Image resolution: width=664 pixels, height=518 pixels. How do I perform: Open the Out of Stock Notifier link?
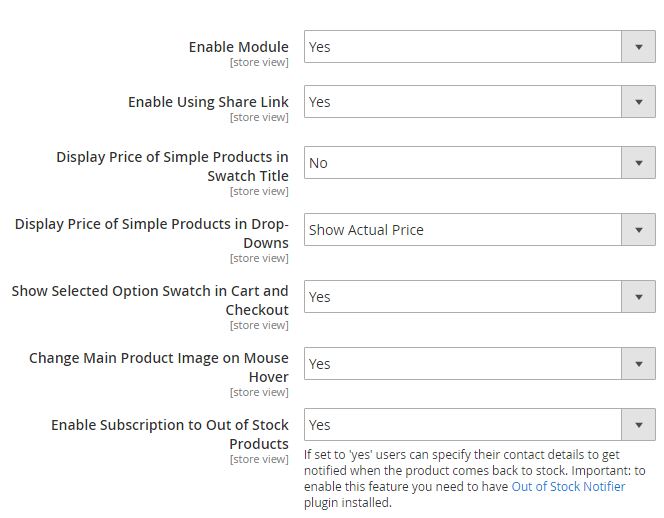coord(568,487)
